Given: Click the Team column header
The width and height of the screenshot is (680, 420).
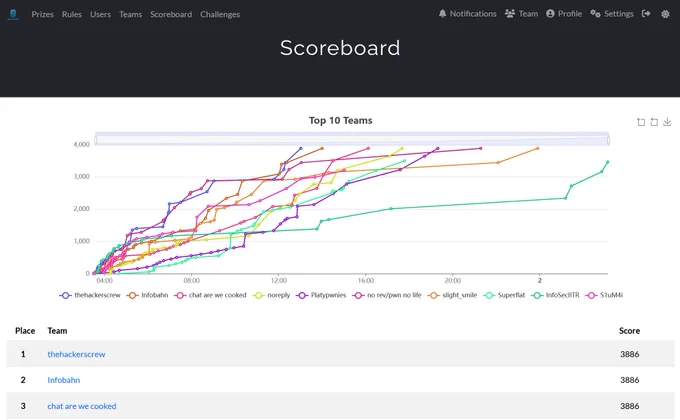Looking at the screenshot, I should (57, 331).
